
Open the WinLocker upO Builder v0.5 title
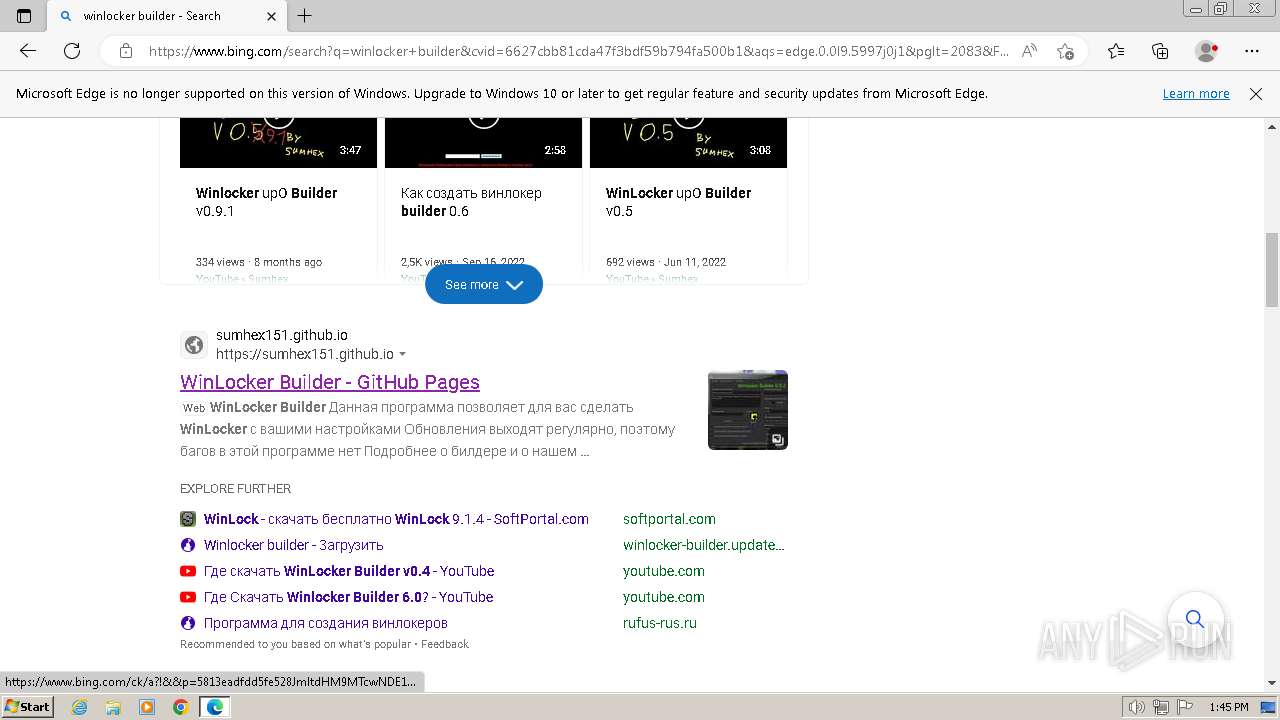point(678,202)
